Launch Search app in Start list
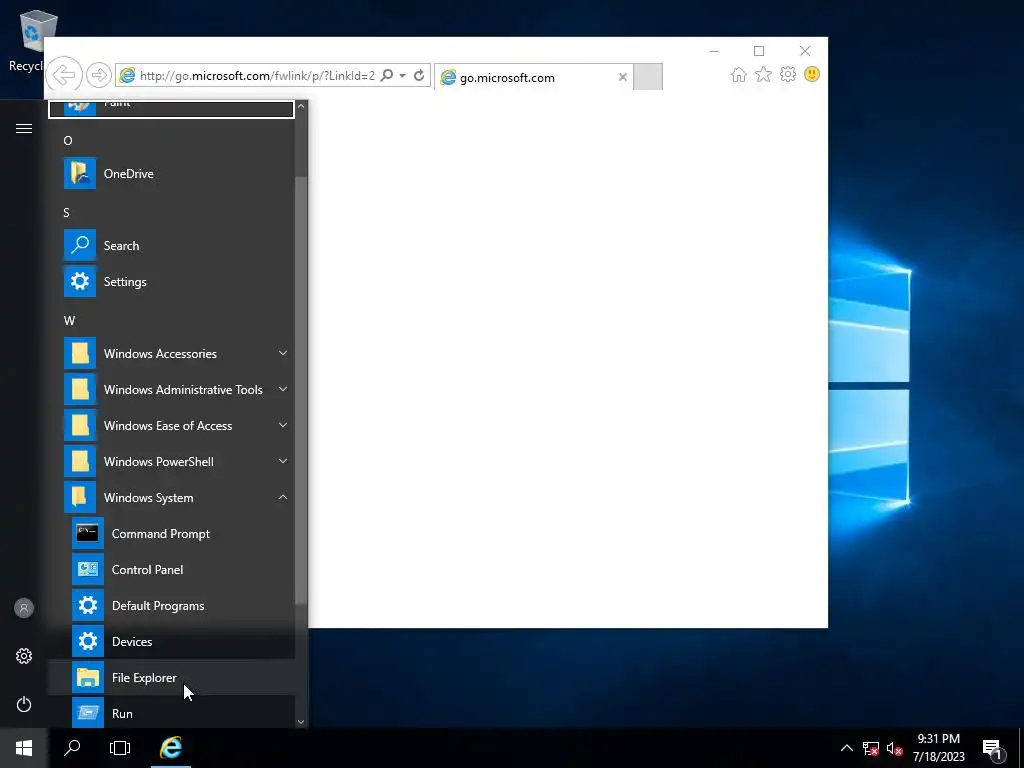Image resolution: width=1024 pixels, height=768 pixels. [x=172, y=246]
